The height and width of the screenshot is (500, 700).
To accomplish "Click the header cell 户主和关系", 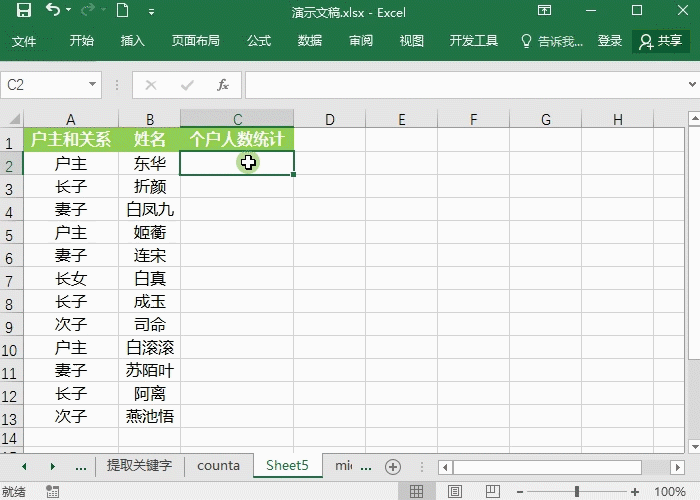I will [71, 139].
